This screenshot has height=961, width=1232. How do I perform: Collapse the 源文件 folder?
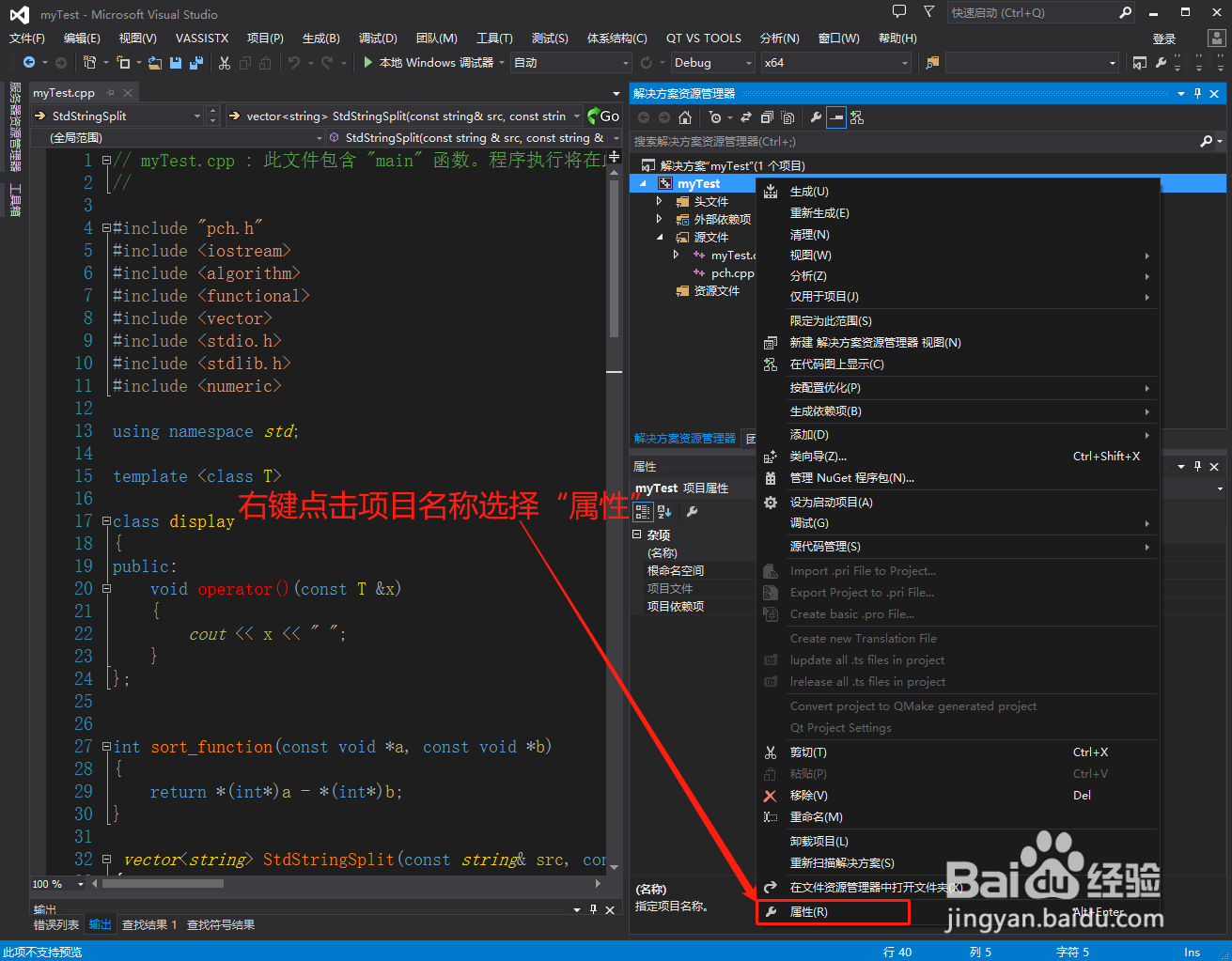(659, 237)
